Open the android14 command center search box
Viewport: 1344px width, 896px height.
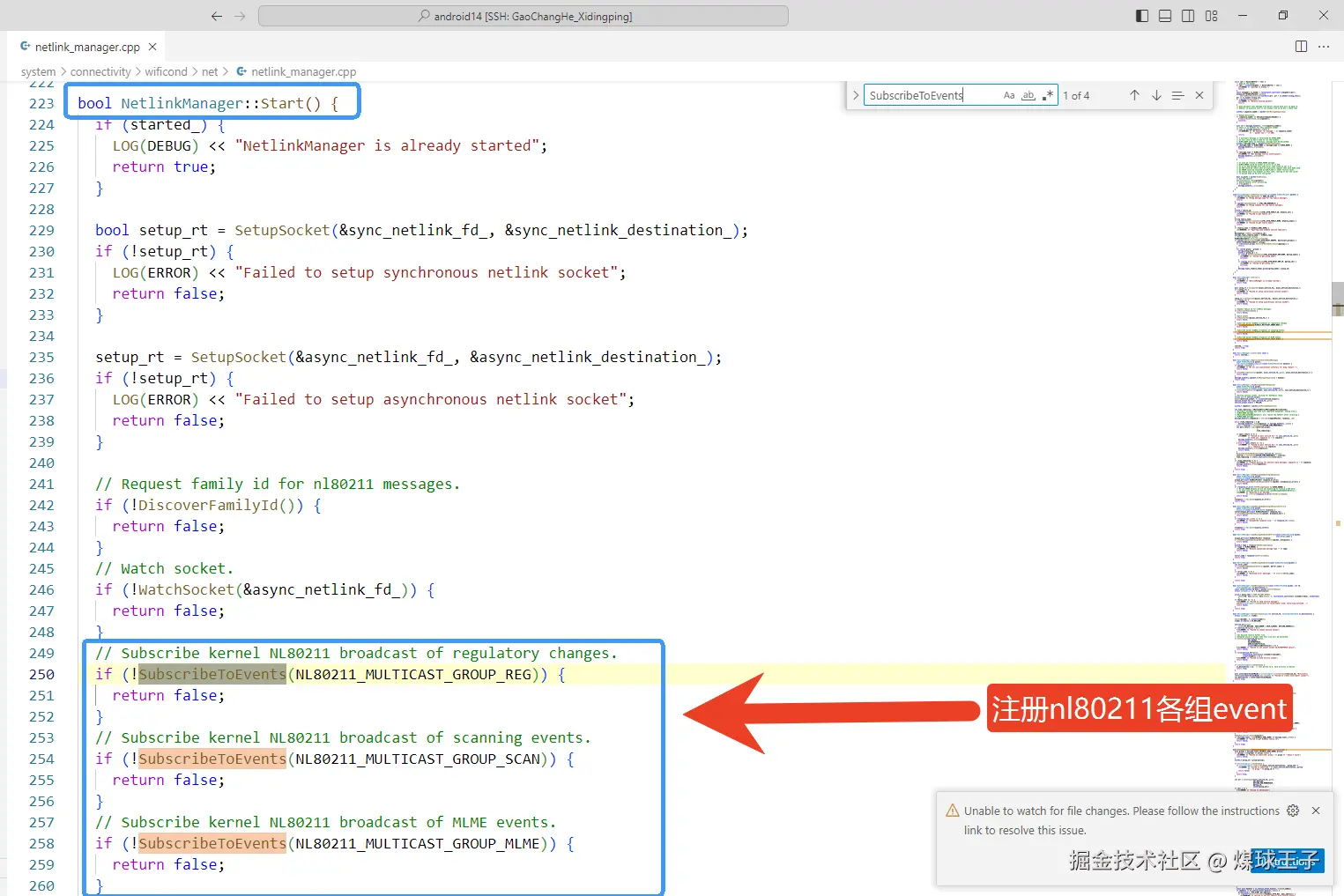pyautogui.click(x=523, y=16)
